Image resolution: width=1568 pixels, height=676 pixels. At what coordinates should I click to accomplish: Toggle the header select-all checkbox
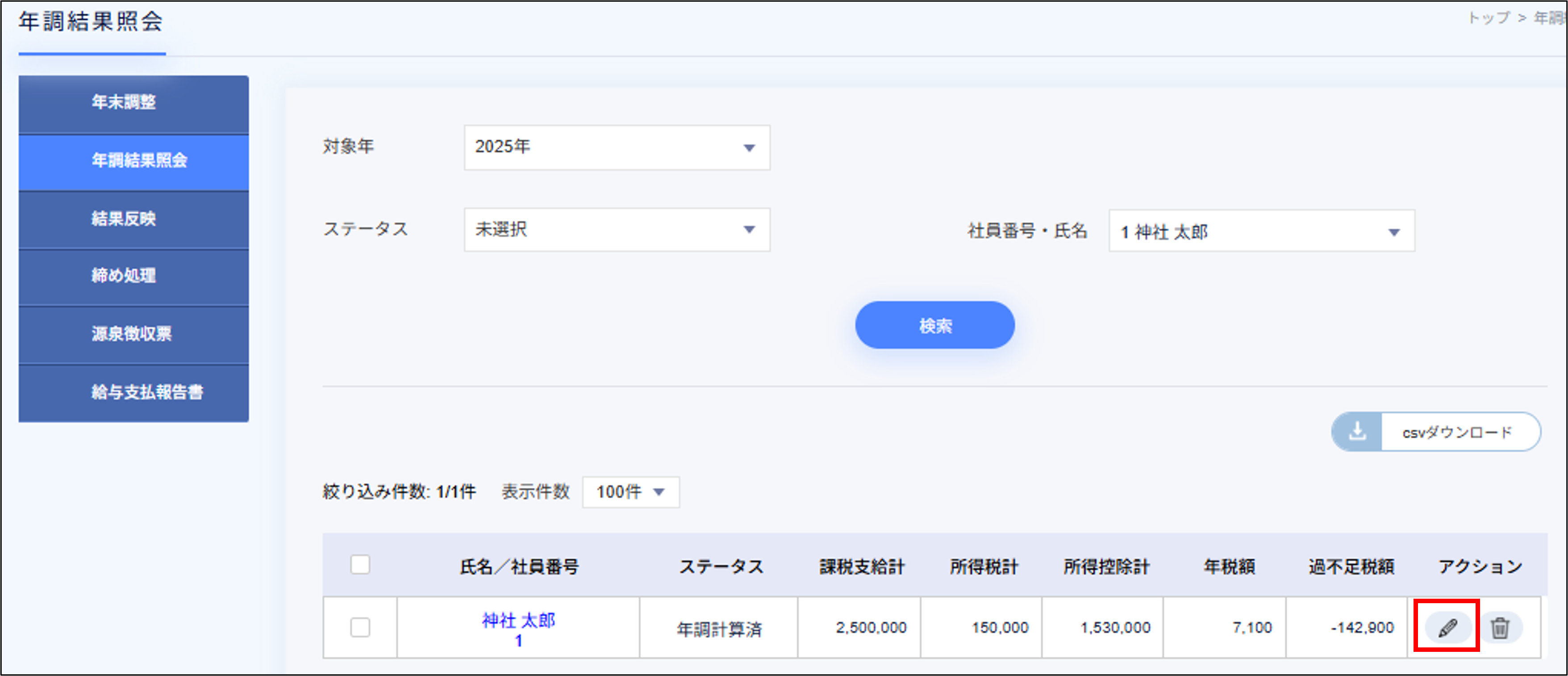click(x=360, y=565)
